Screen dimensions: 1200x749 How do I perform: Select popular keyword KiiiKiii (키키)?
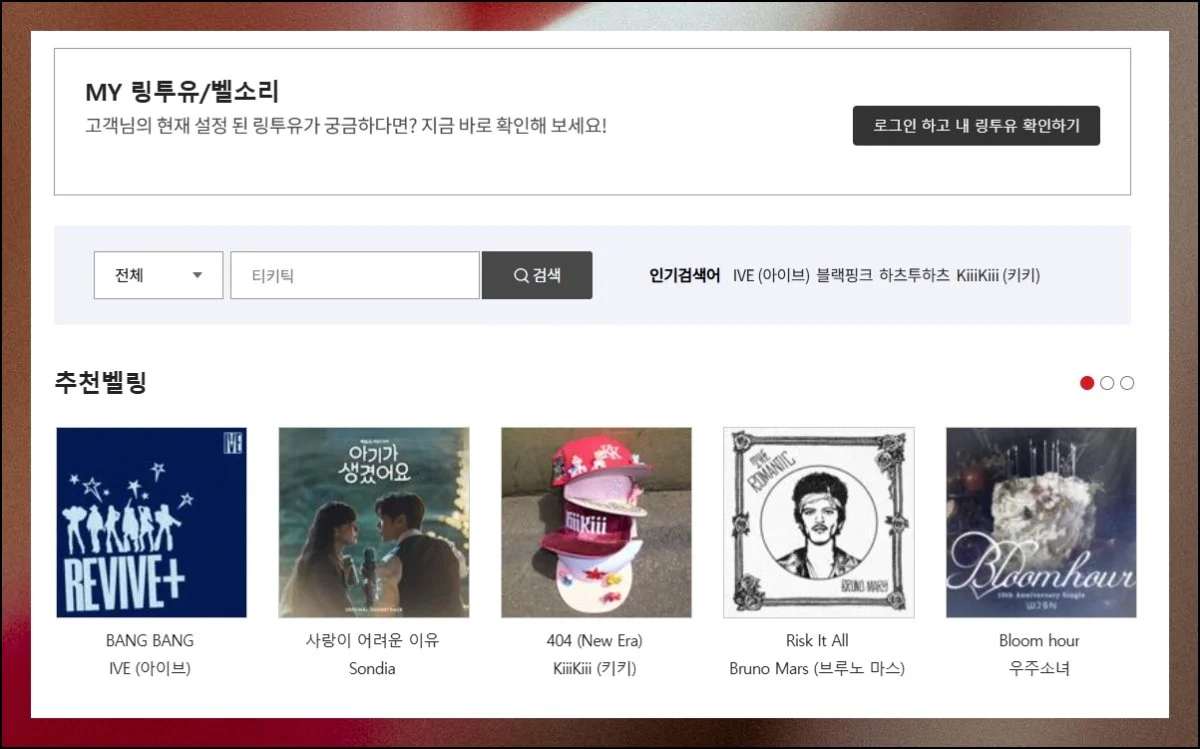click(x=997, y=275)
